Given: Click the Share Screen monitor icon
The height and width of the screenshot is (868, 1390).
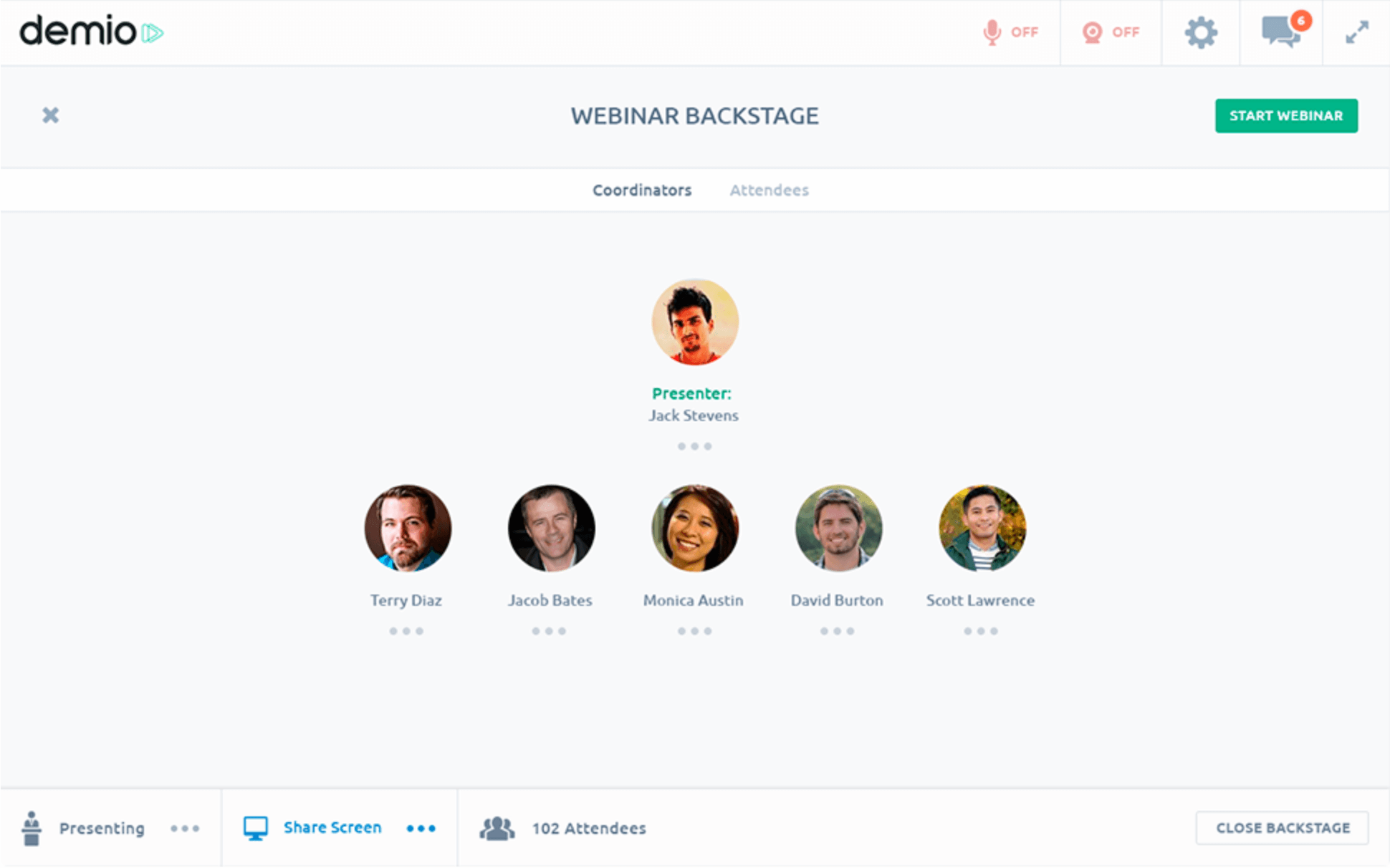Looking at the screenshot, I should pyautogui.click(x=255, y=828).
